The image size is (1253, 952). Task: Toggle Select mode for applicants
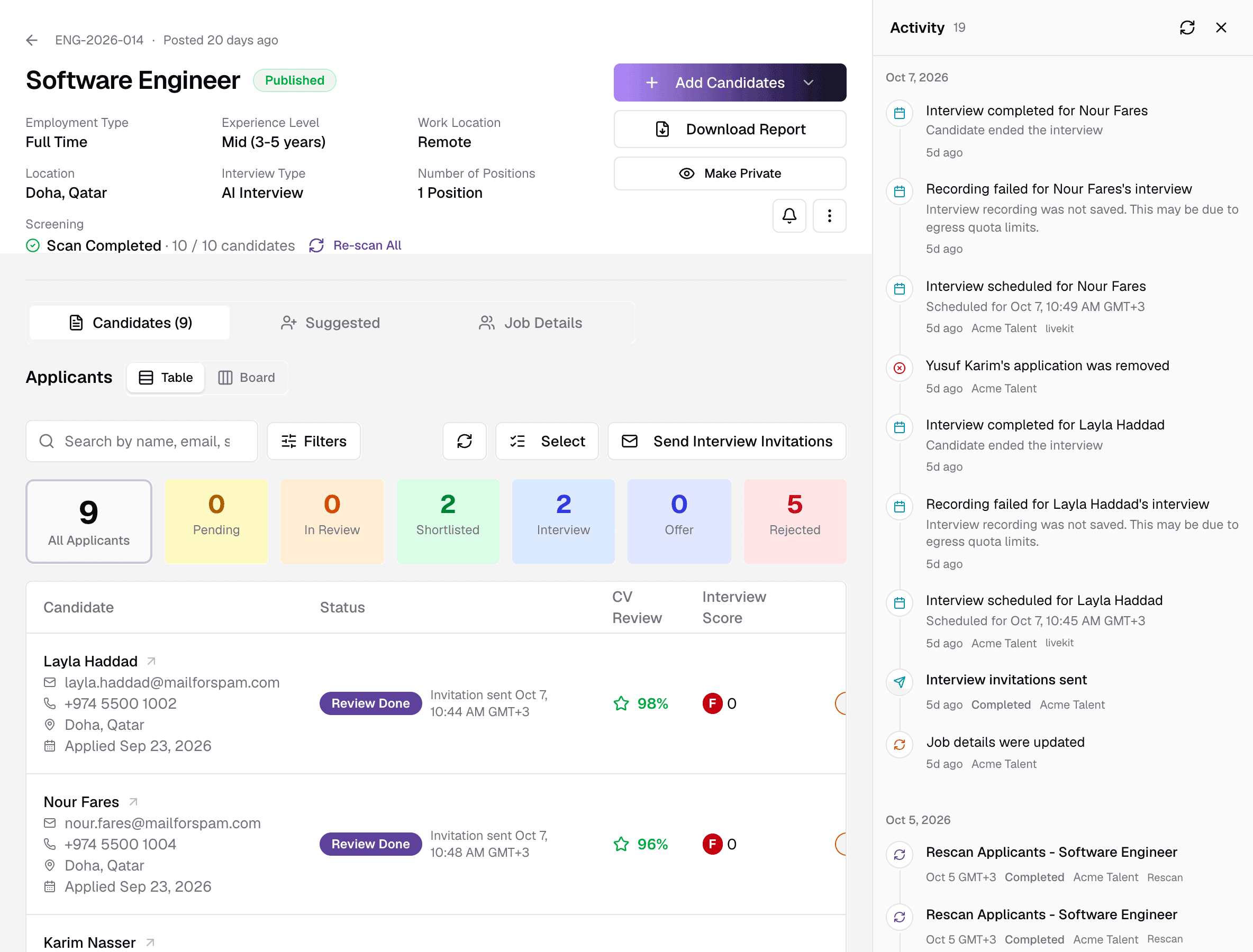pyautogui.click(x=547, y=442)
